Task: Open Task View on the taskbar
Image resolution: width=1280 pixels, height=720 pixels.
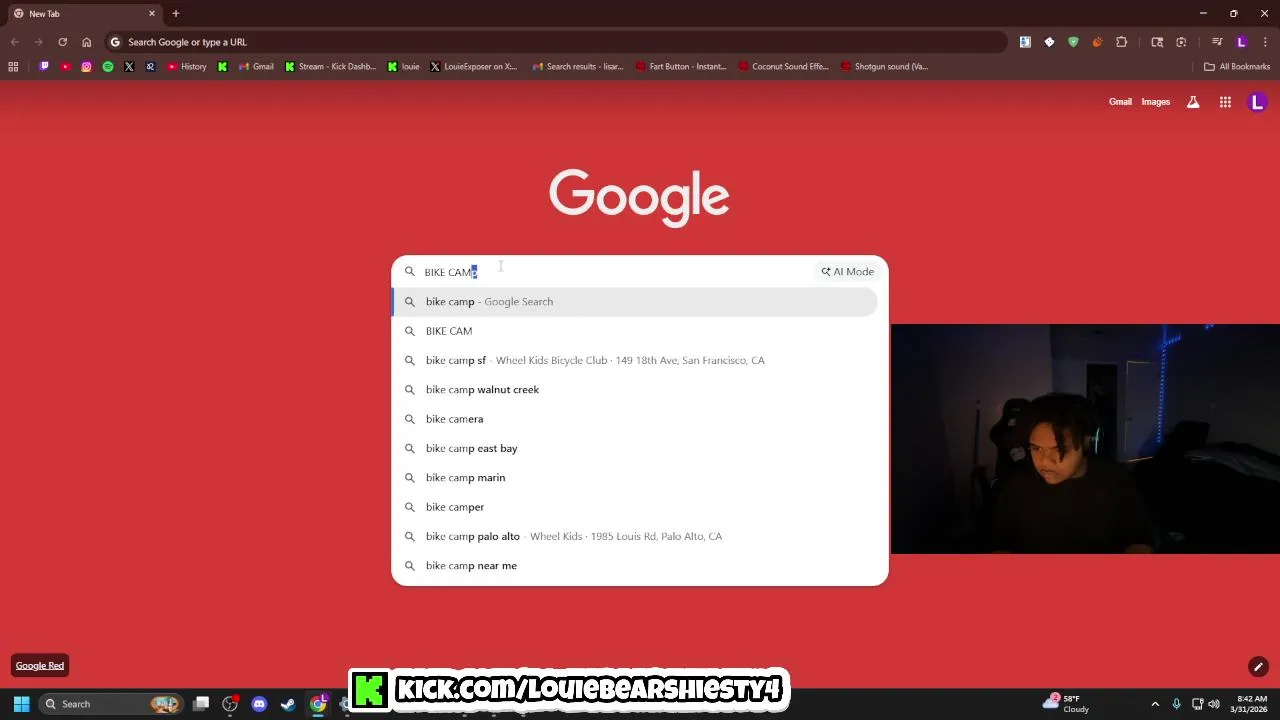Action: click(201, 704)
